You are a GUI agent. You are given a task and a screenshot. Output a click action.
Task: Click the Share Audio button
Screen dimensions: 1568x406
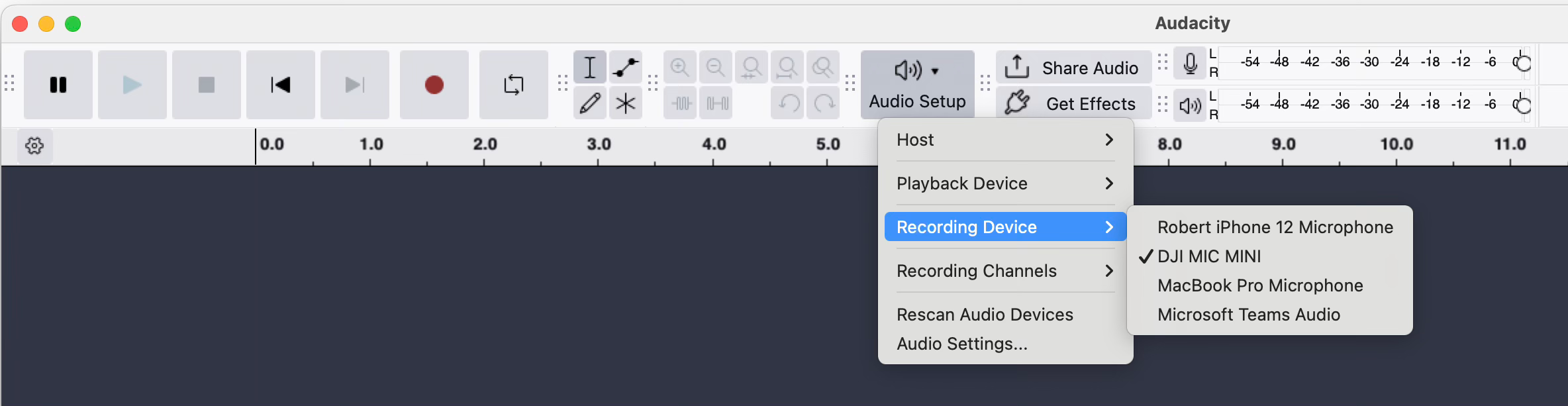pos(1073,67)
